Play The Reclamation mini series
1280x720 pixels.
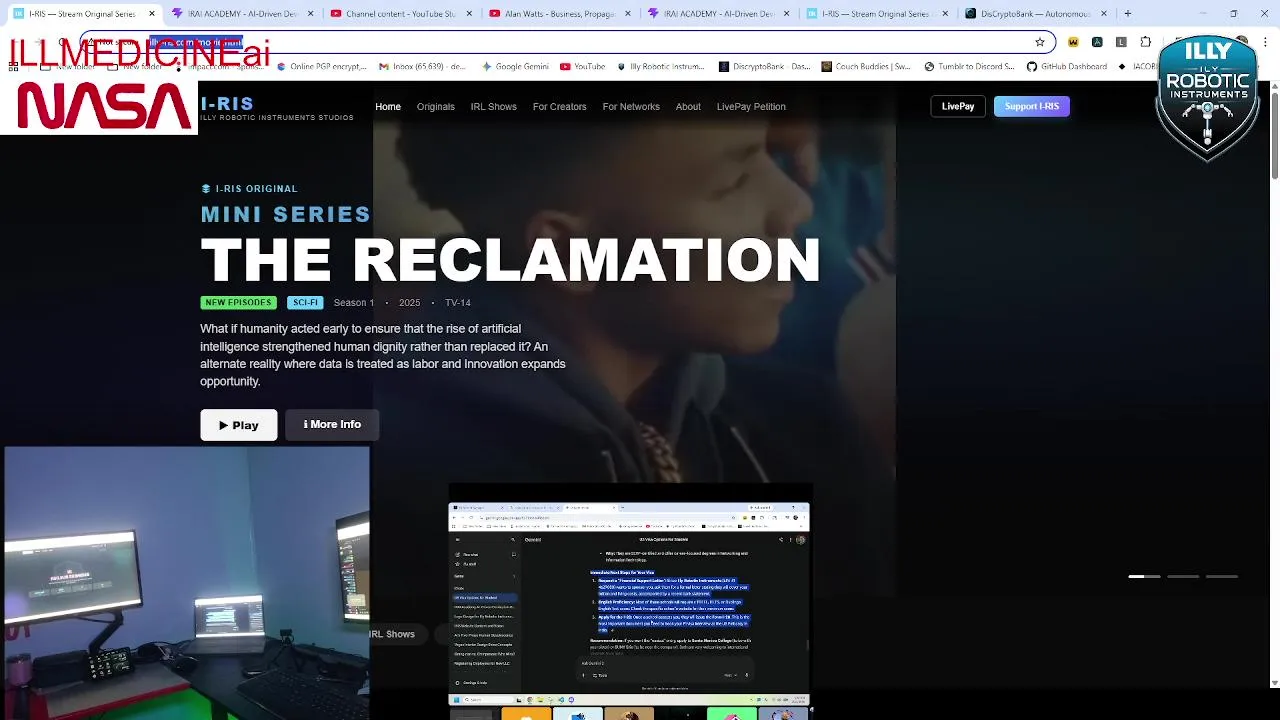[239, 425]
